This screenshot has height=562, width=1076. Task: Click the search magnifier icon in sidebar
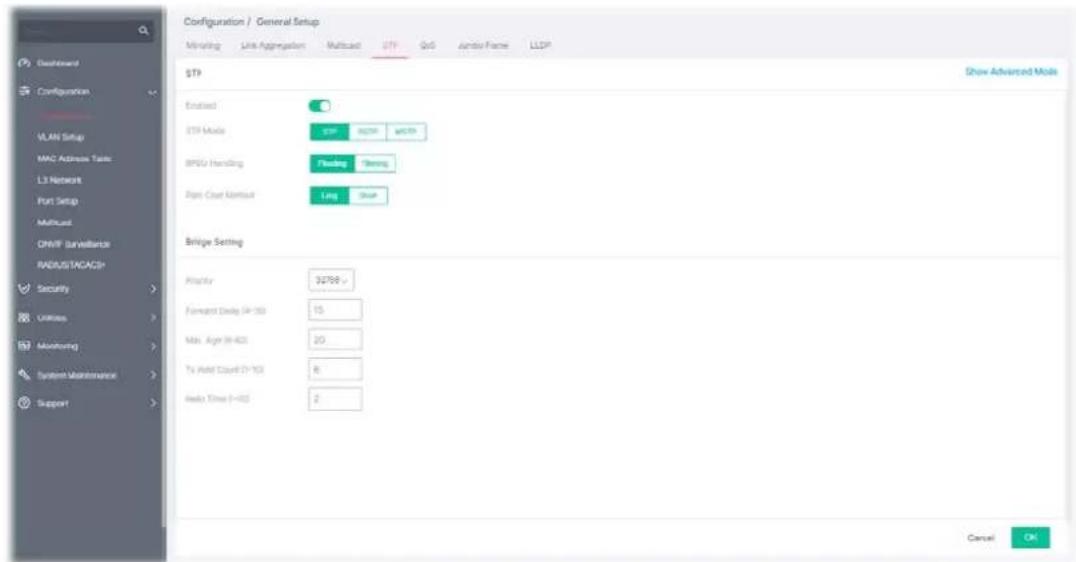coord(143,30)
